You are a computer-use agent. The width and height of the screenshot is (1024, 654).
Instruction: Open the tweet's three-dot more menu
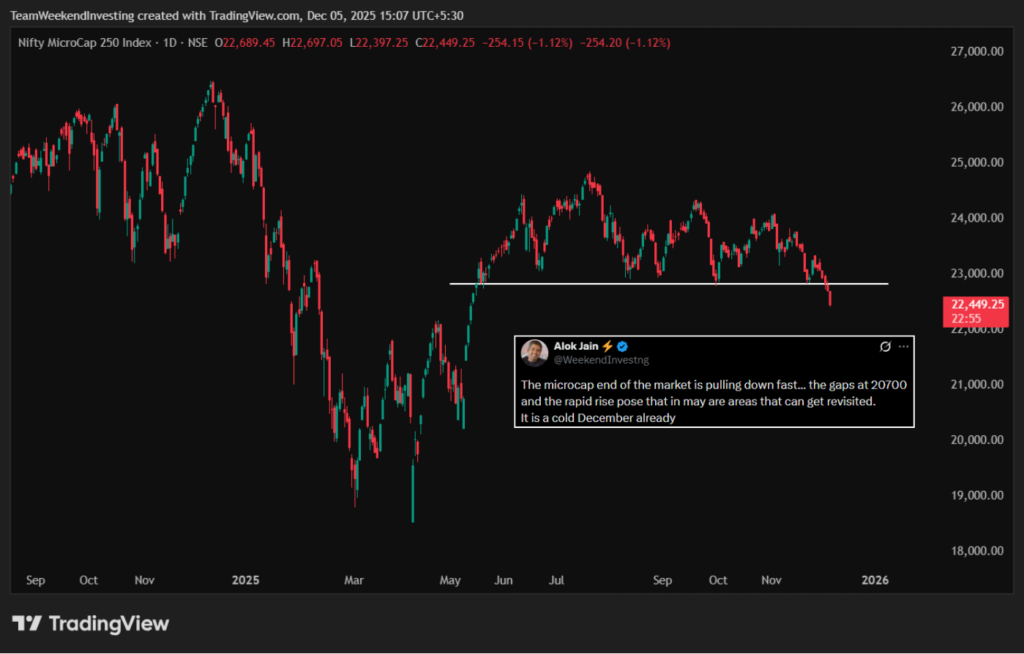[x=903, y=346]
